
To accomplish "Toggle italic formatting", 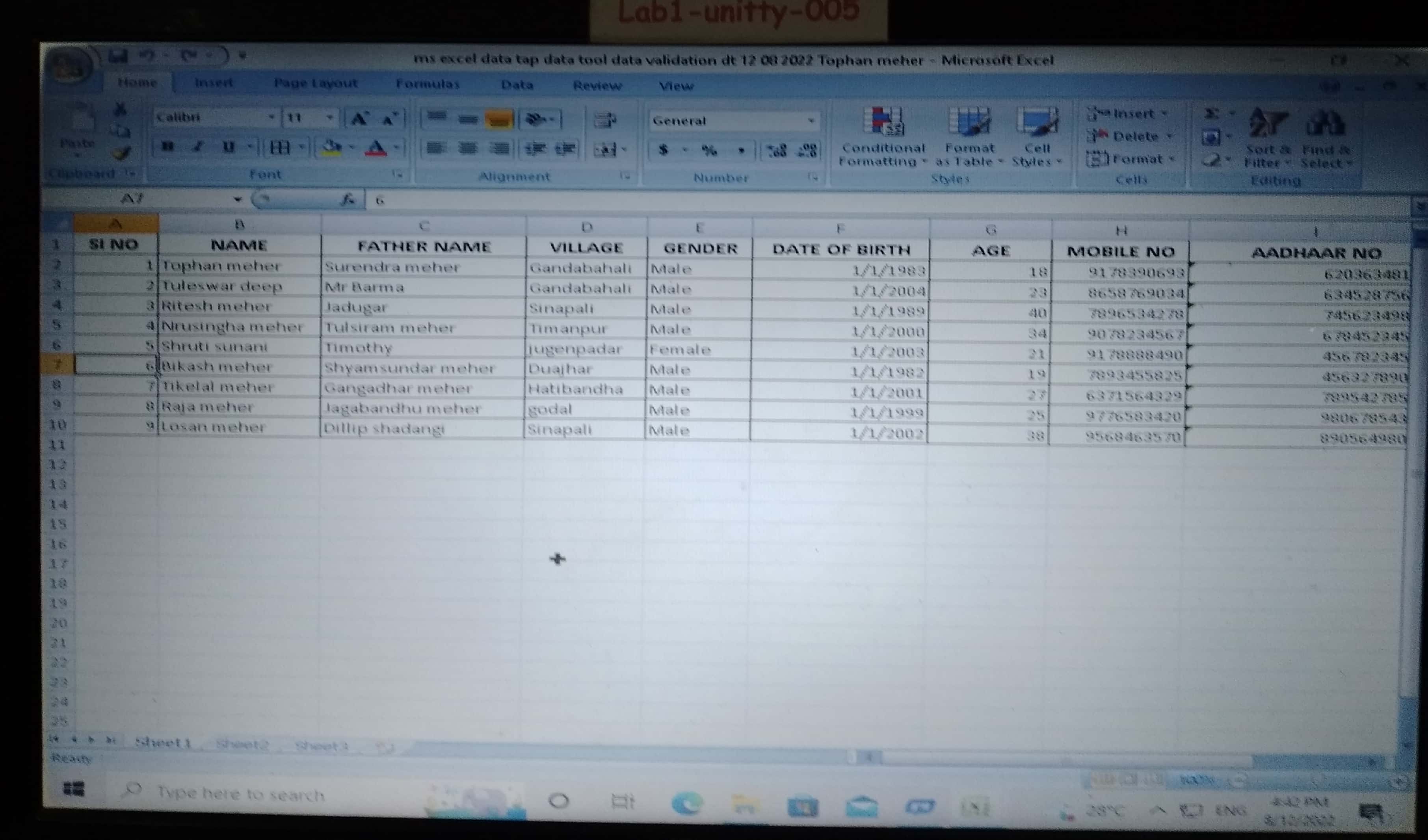I will [197, 147].
